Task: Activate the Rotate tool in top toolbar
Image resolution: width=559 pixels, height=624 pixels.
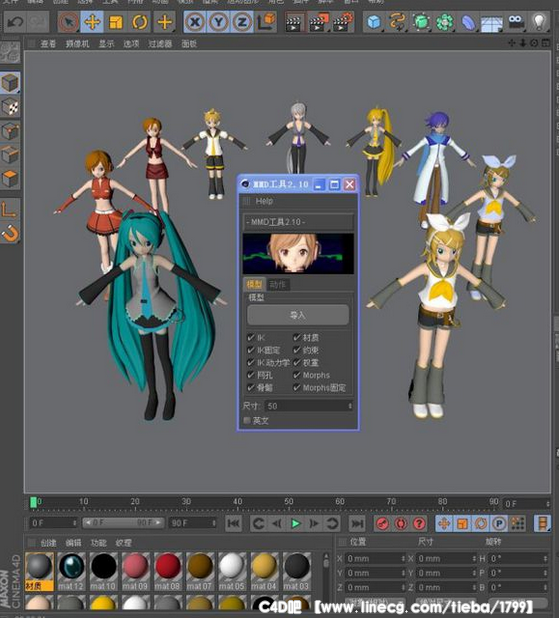Action: 140,21
